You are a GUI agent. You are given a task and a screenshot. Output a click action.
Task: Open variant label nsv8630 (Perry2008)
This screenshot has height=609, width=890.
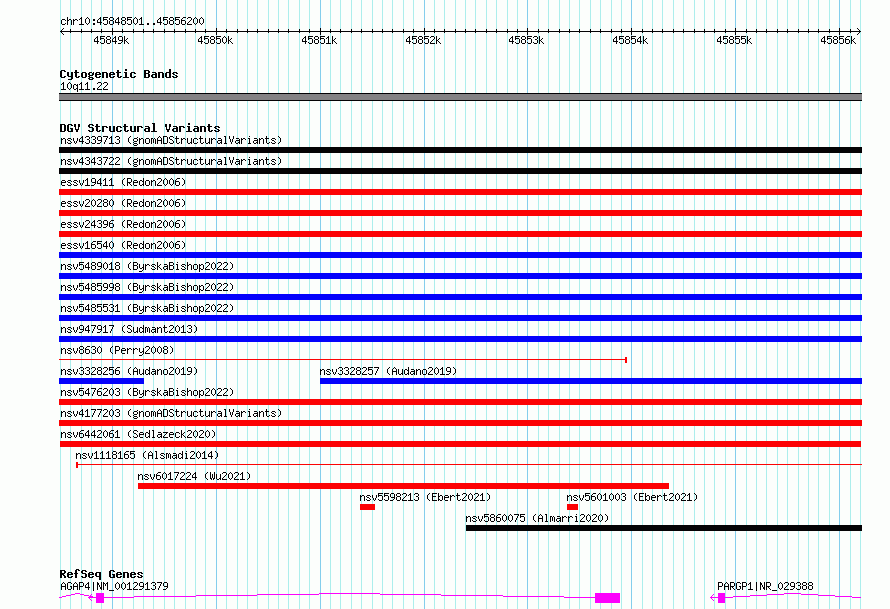(x=117, y=350)
